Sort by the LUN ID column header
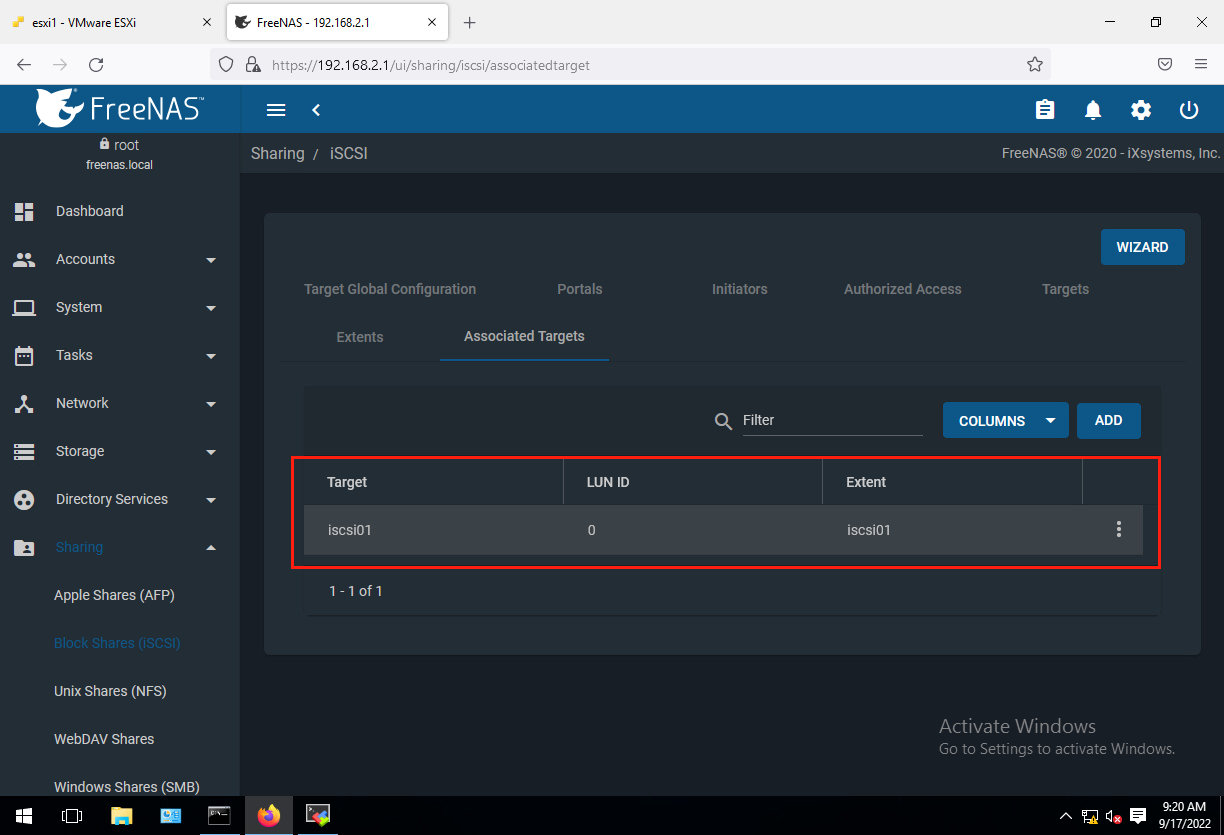Viewport: 1224px width, 835px height. [x=608, y=482]
